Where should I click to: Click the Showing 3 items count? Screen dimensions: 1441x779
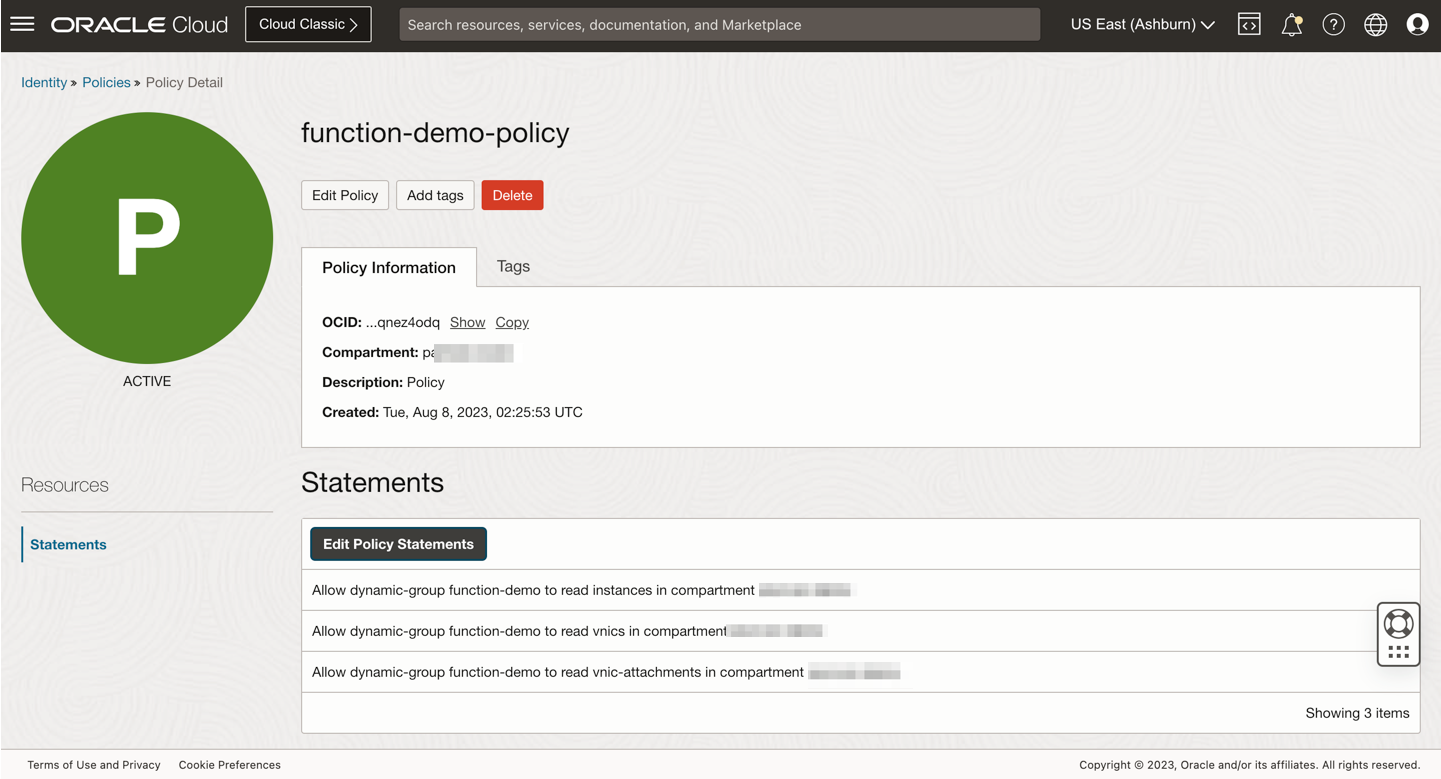coord(1357,713)
